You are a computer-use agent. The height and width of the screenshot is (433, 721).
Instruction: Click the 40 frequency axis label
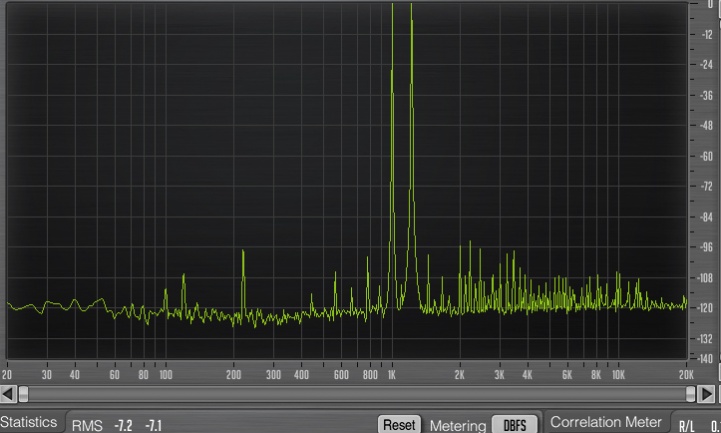(74, 375)
